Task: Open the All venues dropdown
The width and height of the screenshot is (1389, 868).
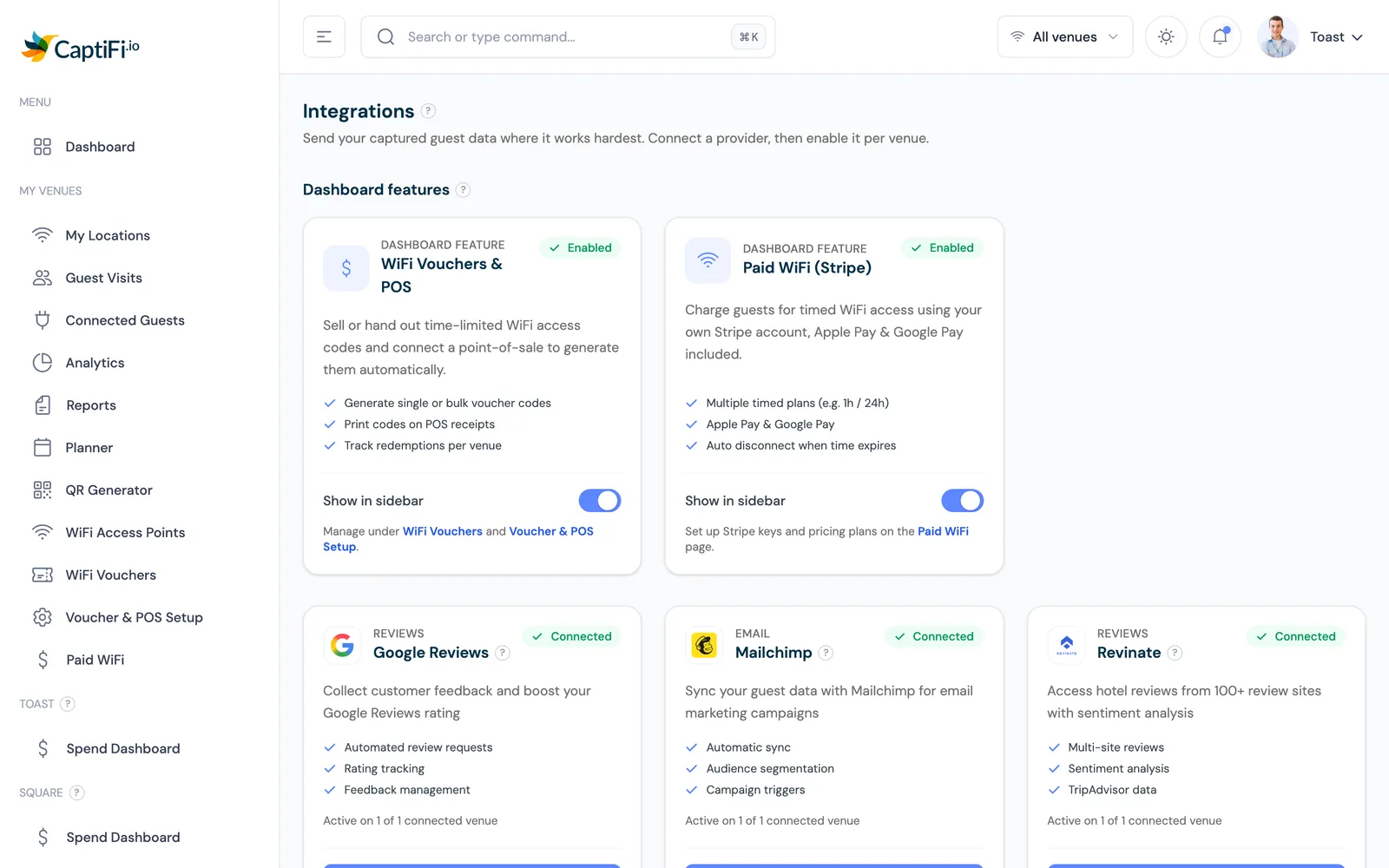Action: pyautogui.click(x=1064, y=36)
